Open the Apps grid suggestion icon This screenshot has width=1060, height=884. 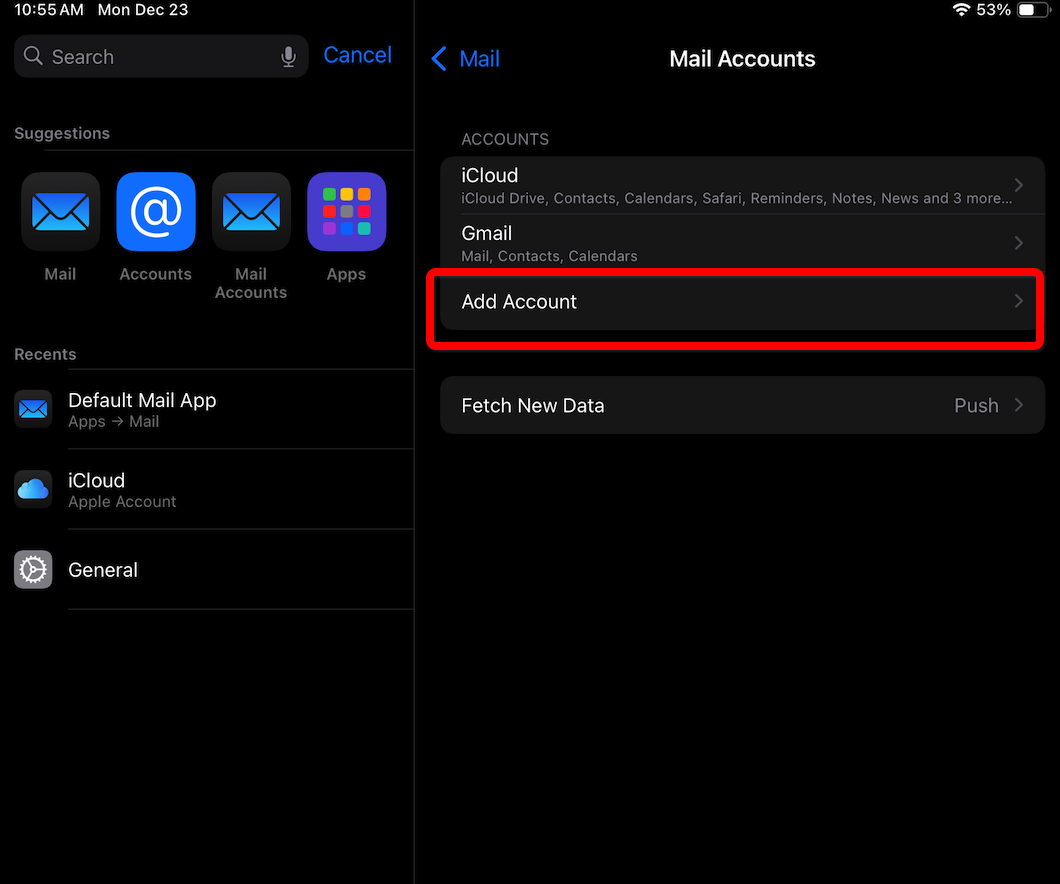coord(346,212)
